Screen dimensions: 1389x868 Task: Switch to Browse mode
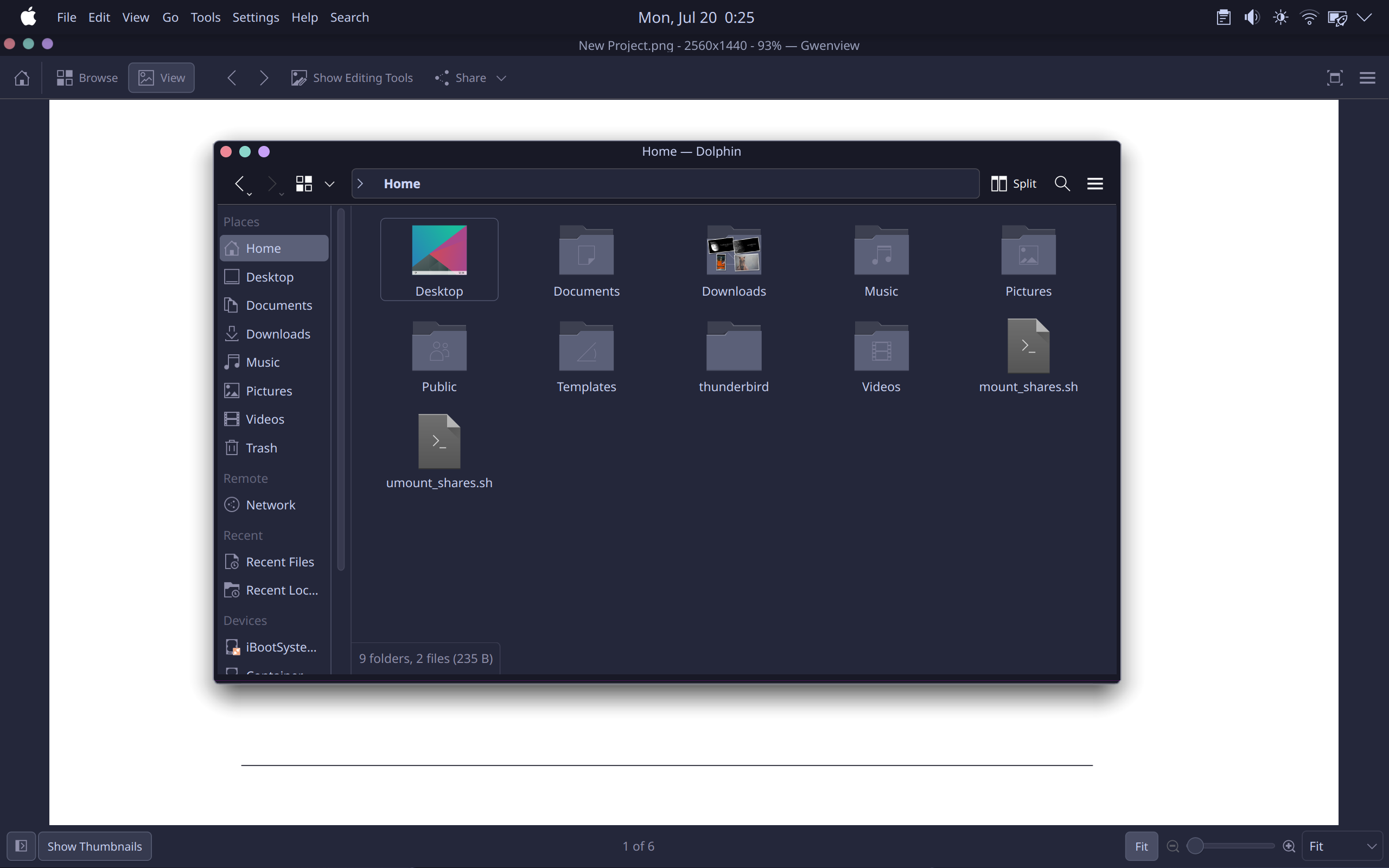[87, 78]
